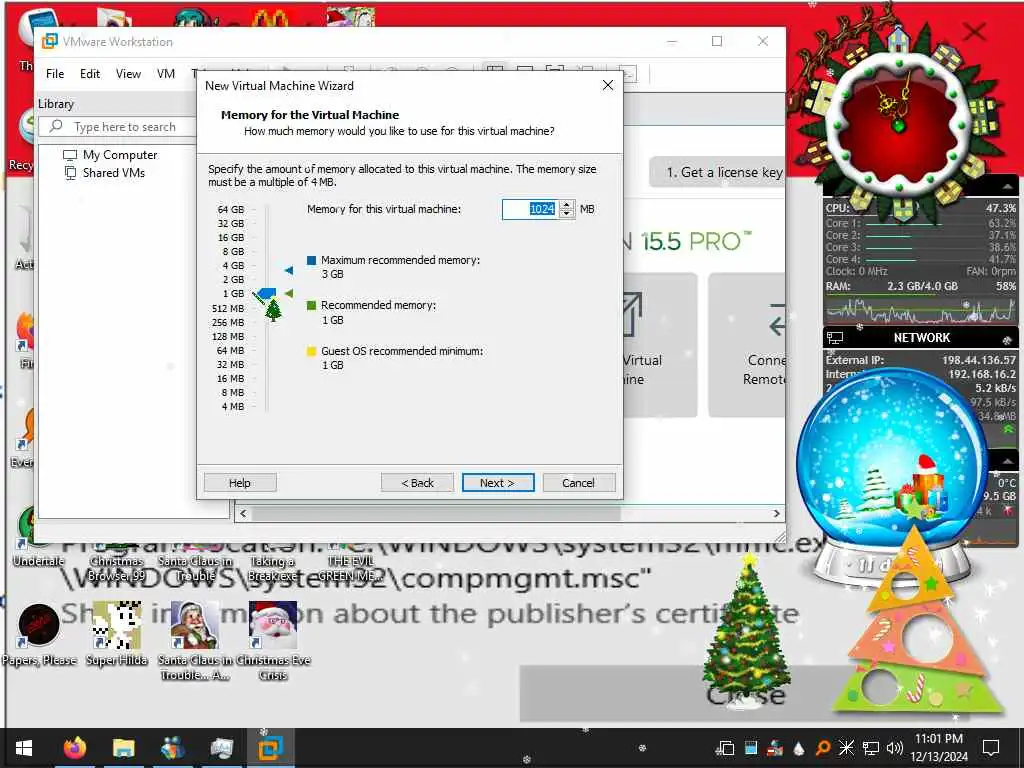Click the 64 GB memory scale label
Image resolution: width=1024 pixels, height=768 pixels.
click(231, 210)
